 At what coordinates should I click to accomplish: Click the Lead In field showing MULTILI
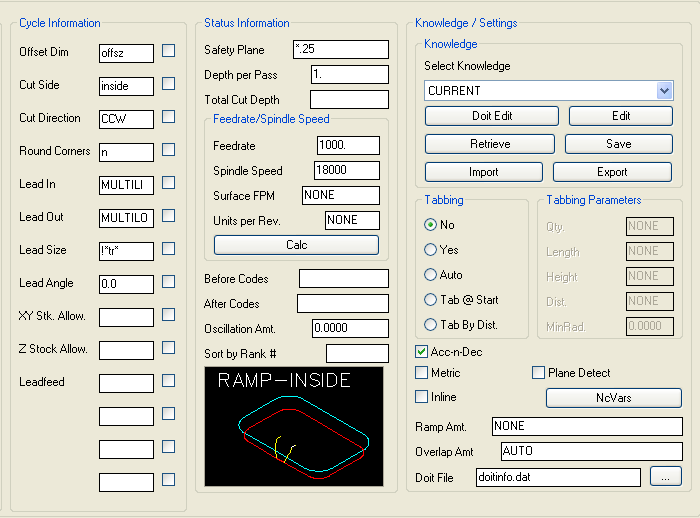tap(126, 185)
